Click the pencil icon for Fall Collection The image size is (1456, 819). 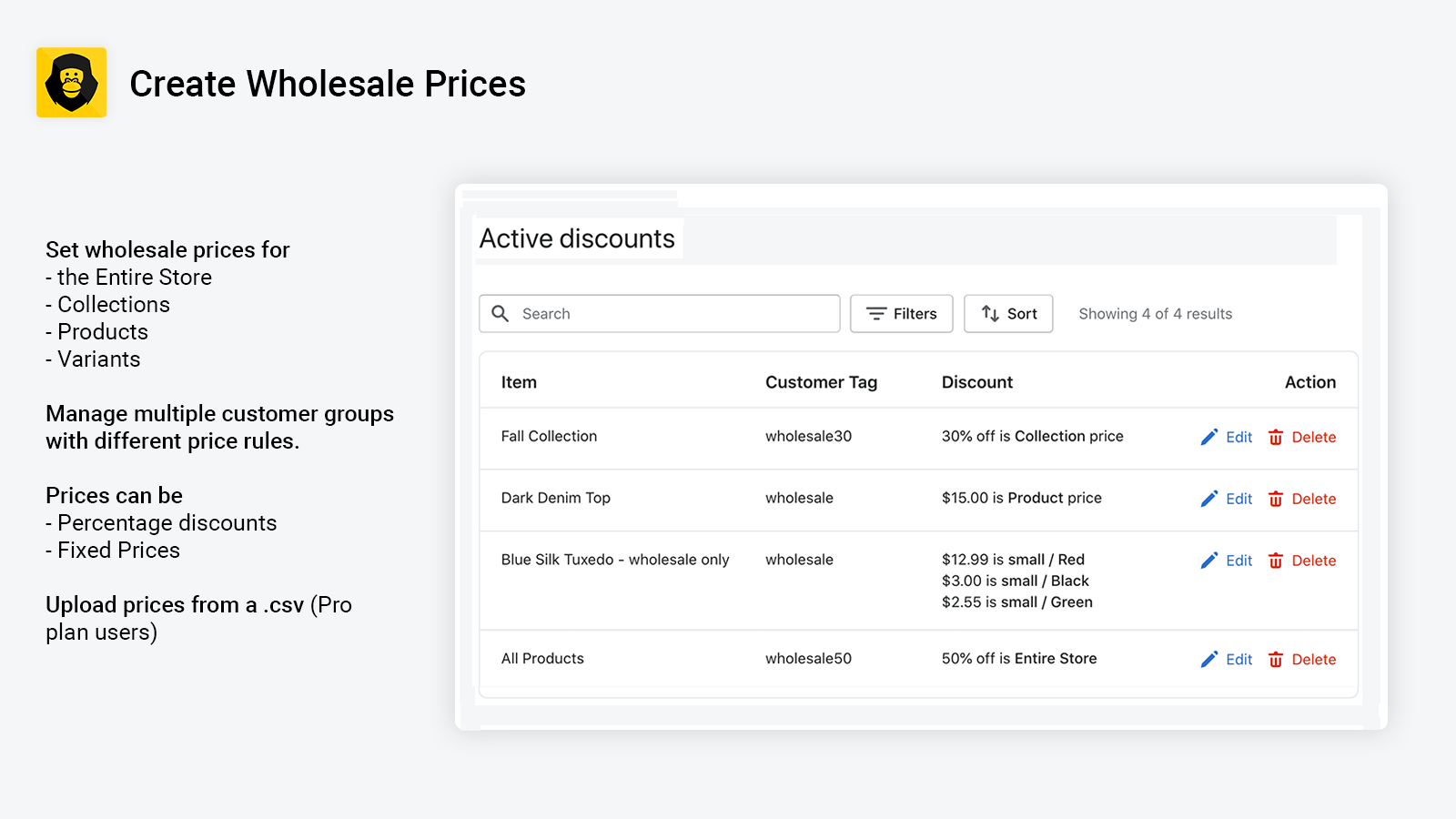click(1208, 438)
